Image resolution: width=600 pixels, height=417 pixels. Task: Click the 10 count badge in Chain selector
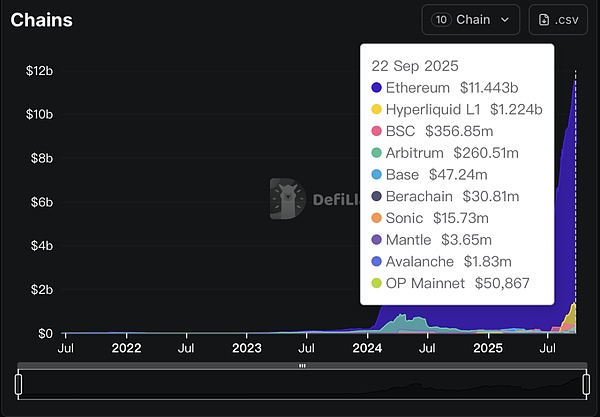click(x=440, y=19)
